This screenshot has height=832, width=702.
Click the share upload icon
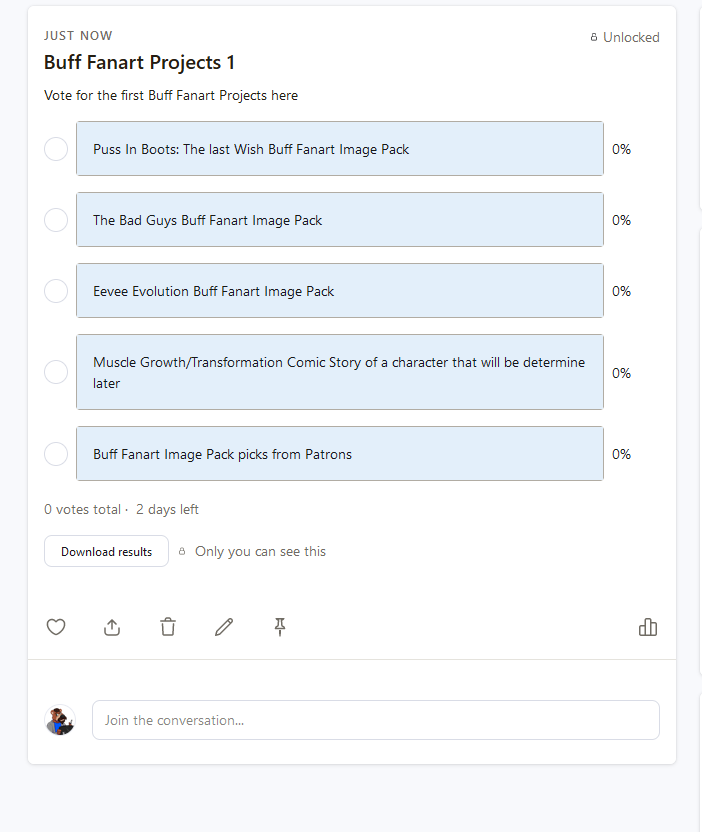(x=112, y=627)
